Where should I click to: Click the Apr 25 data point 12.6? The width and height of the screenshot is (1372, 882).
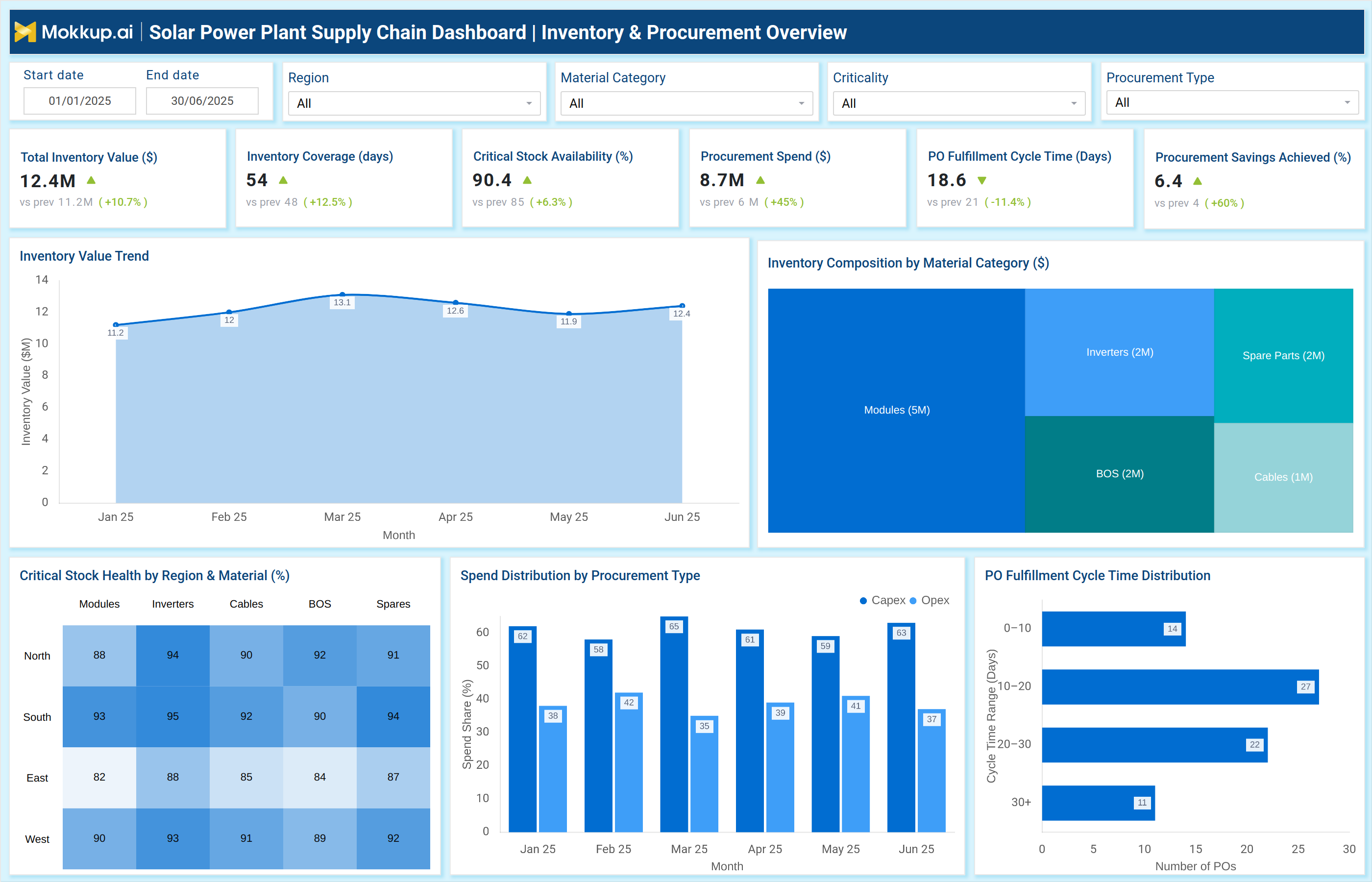455,302
